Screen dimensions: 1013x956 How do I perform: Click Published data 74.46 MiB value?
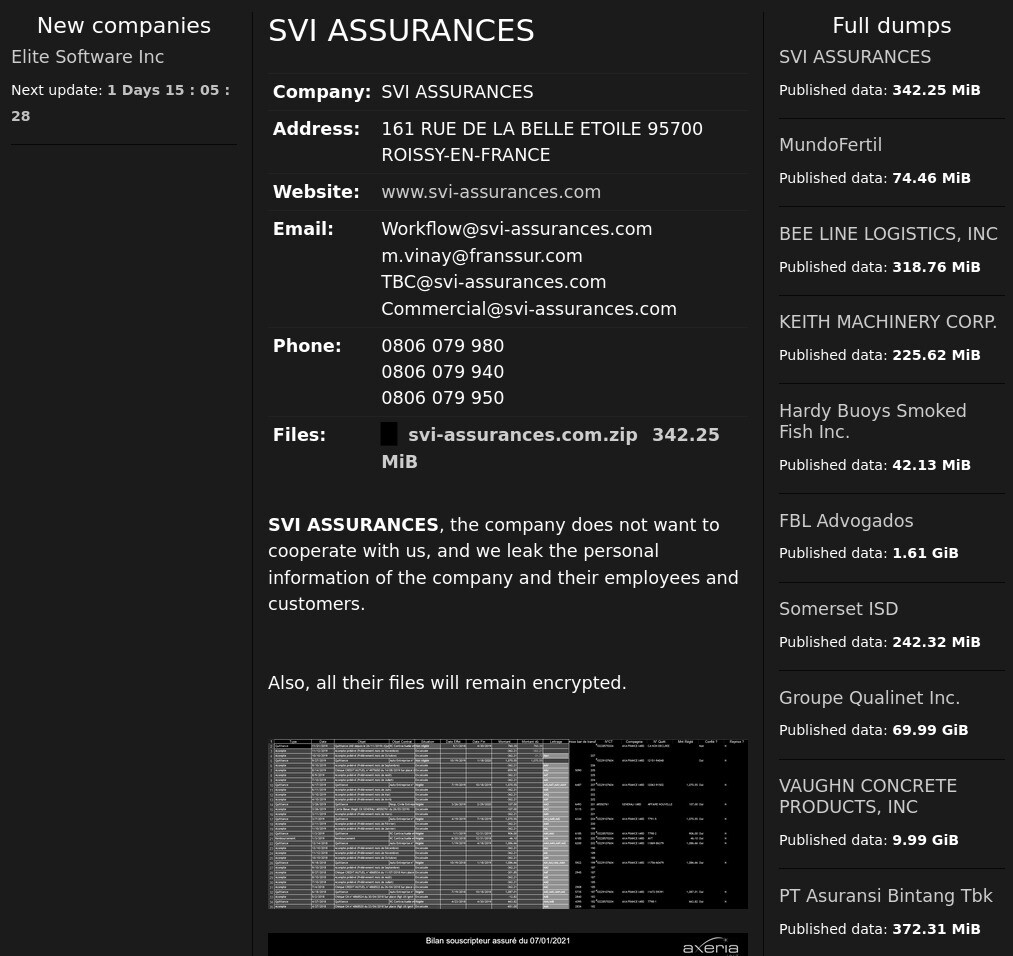coord(931,178)
